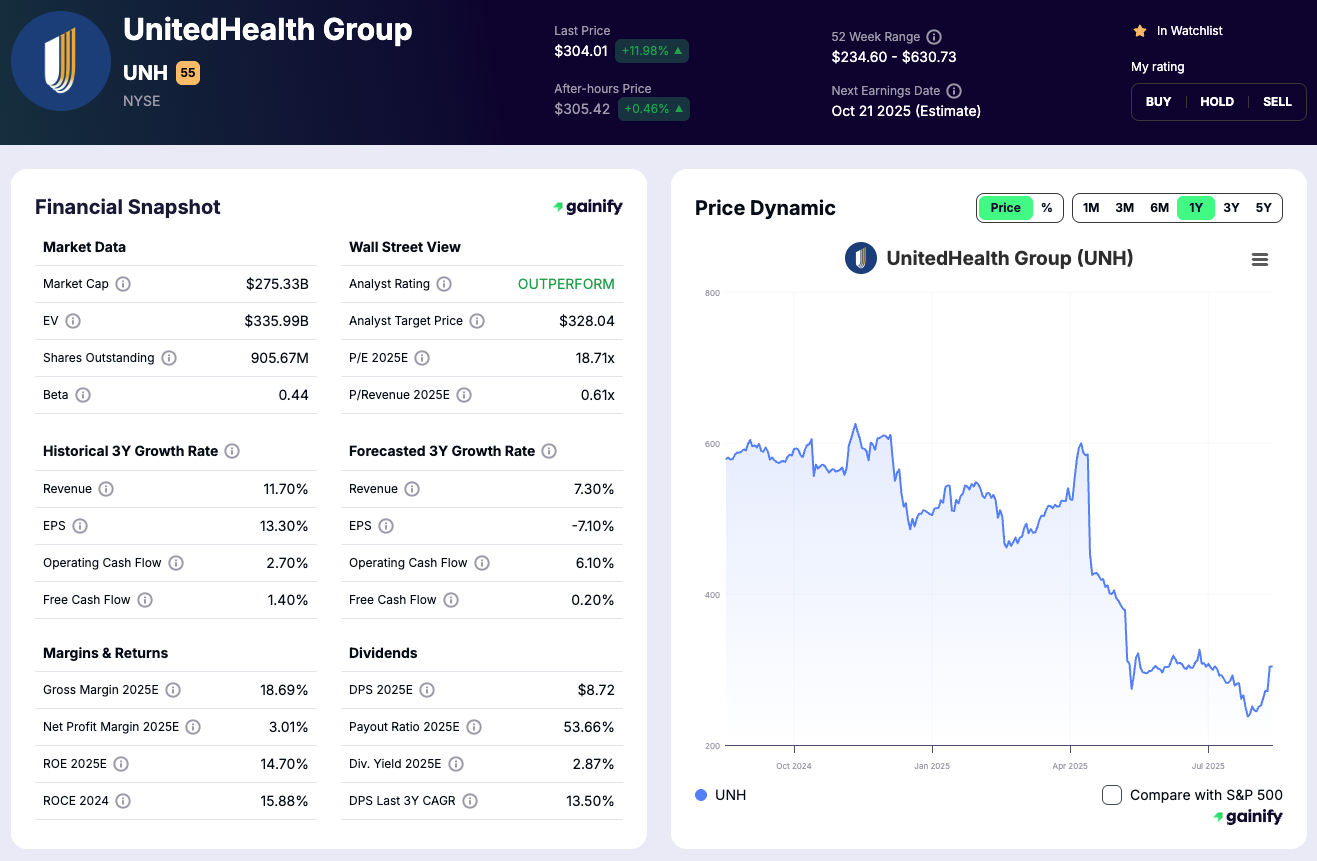Click the Oct 21 2025 (Estimate) date
The image size is (1317, 861).
coord(906,111)
